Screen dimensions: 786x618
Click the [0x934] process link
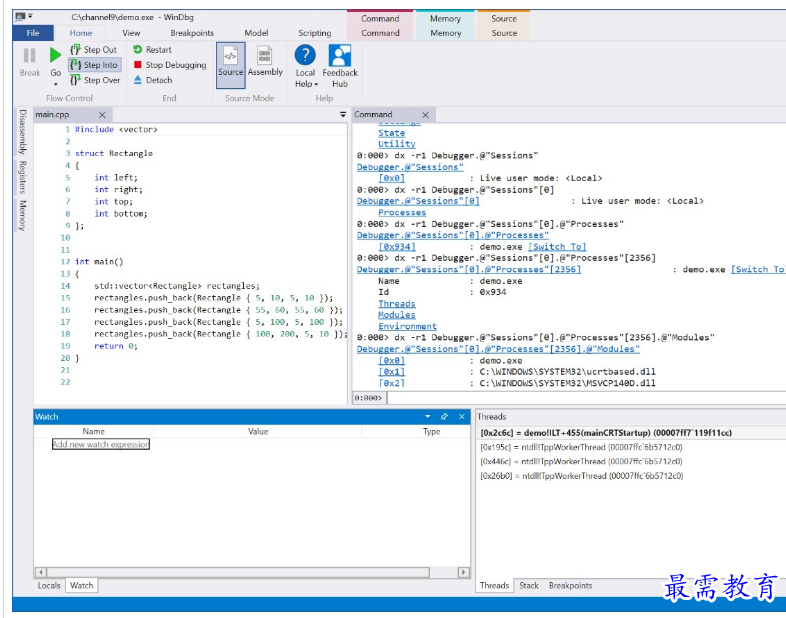click(397, 247)
